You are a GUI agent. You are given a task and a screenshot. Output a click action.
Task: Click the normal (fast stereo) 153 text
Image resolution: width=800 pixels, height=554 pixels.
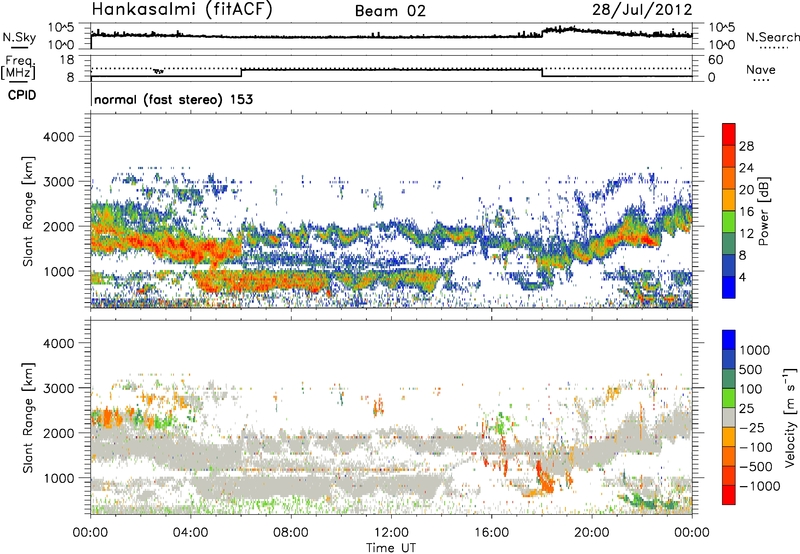173,99
